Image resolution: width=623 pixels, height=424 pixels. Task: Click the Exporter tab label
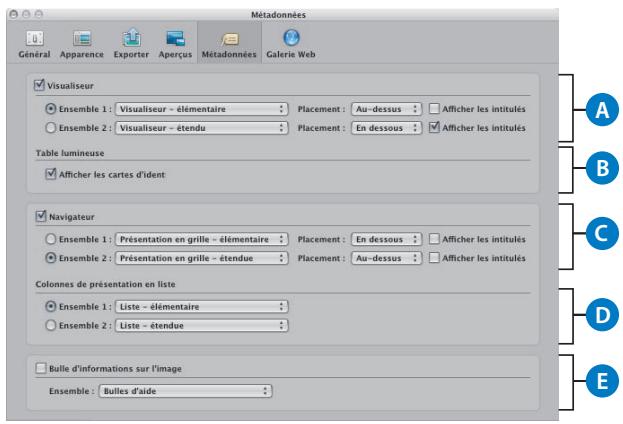pyautogui.click(x=131, y=54)
